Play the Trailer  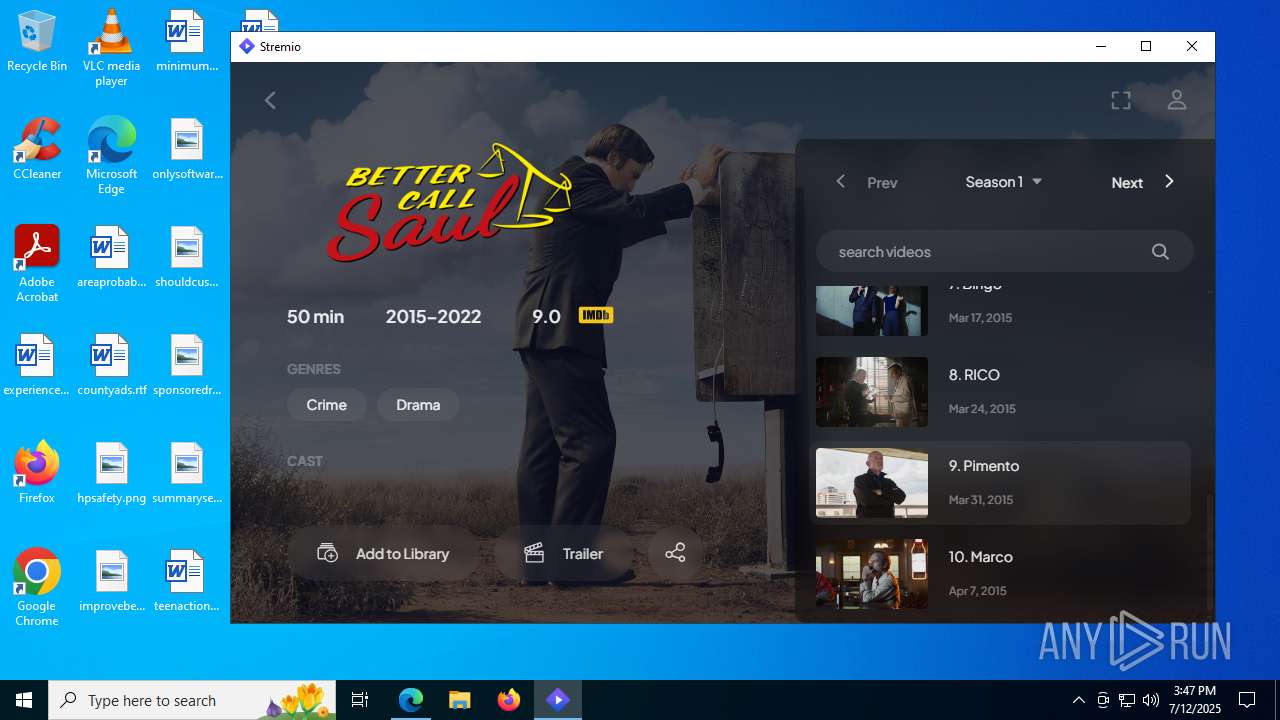564,553
